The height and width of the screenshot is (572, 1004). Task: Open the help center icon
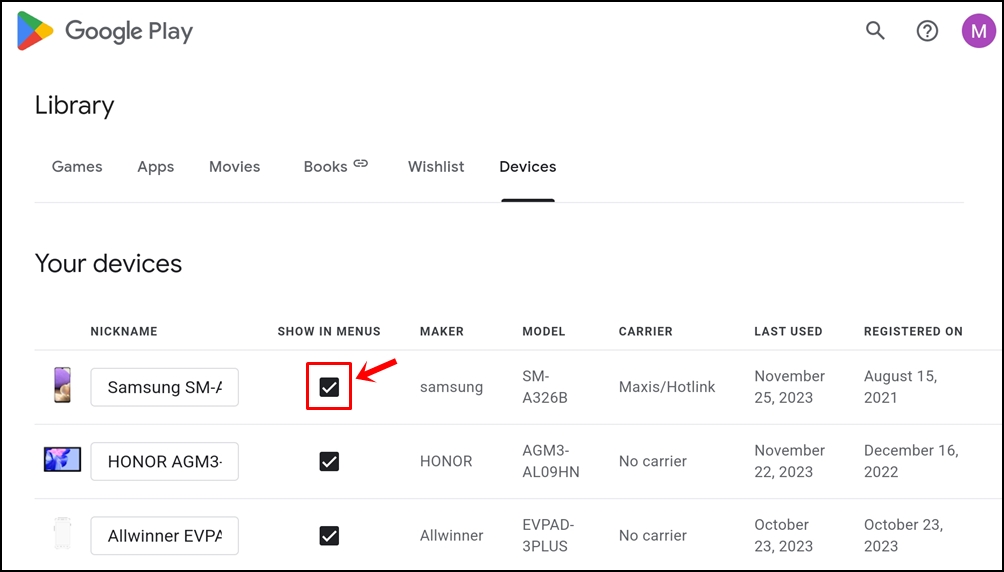[927, 31]
